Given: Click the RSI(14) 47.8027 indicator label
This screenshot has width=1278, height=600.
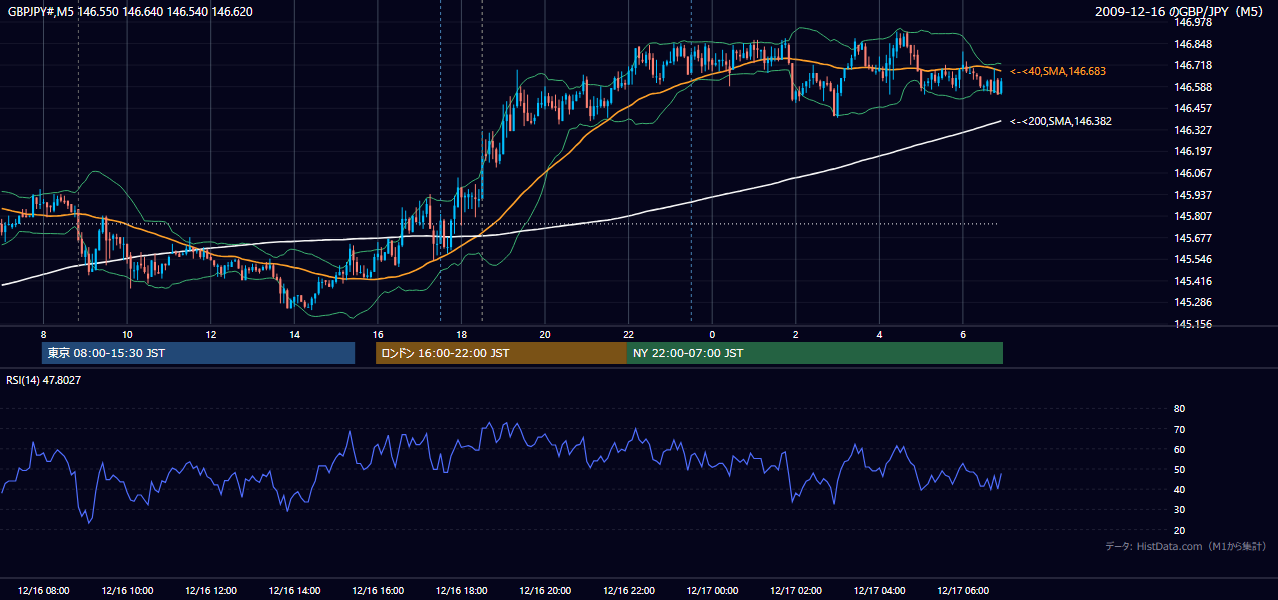Looking at the screenshot, I should pyautogui.click(x=44, y=380).
